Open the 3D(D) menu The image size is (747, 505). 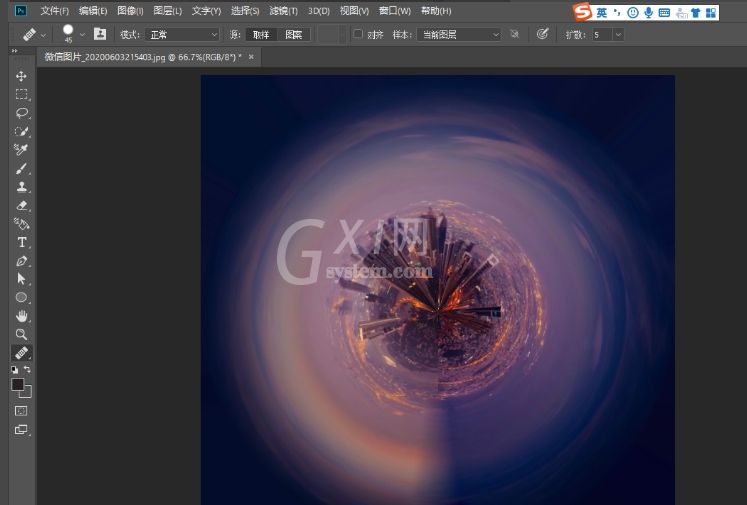click(319, 10)
